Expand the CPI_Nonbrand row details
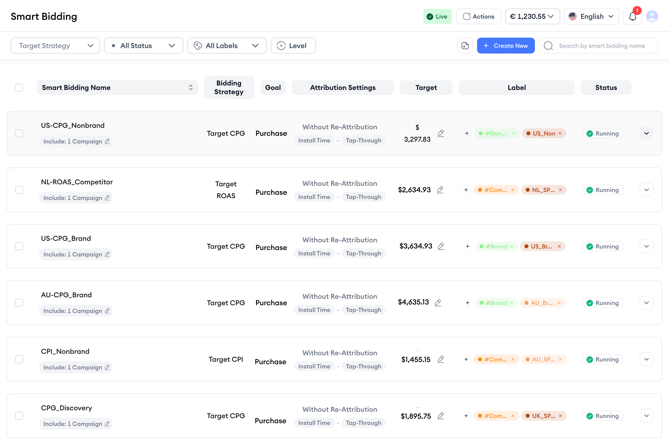The width and height of the screenshot is (670, 442). click(646, 359)
